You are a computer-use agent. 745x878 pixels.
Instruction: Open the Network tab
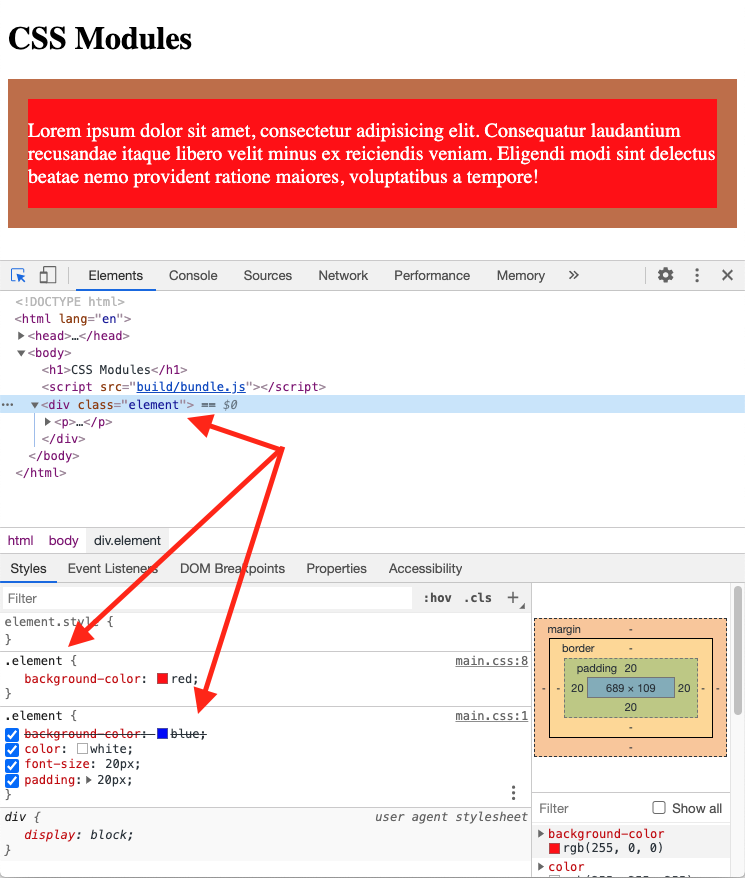click(x=343, y=275)
